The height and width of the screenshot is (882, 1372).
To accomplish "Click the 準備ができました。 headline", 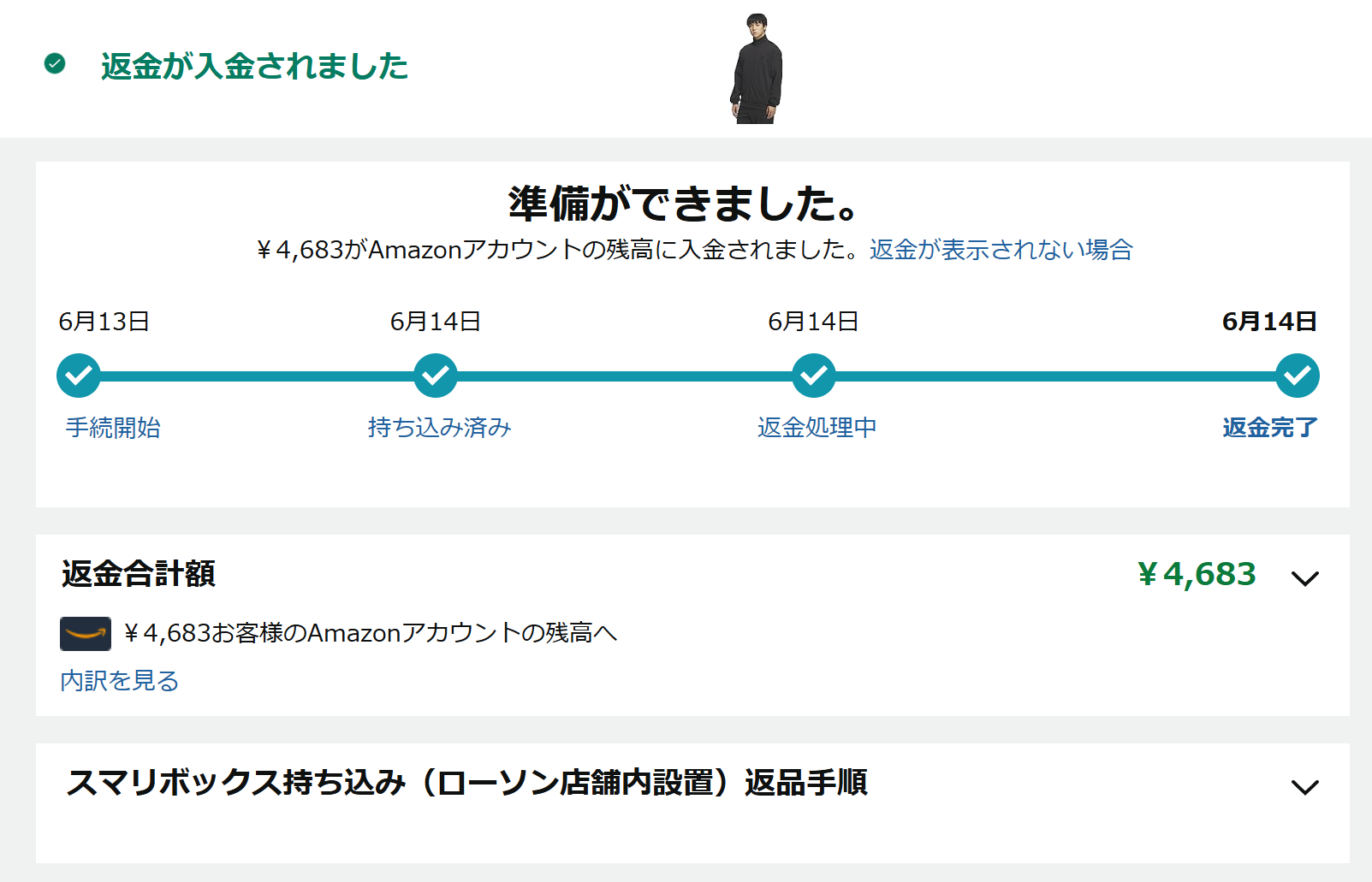I will point(683,204).
